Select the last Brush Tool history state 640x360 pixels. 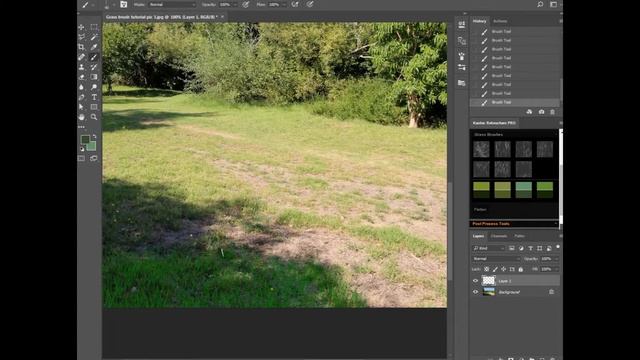point(515,102)
